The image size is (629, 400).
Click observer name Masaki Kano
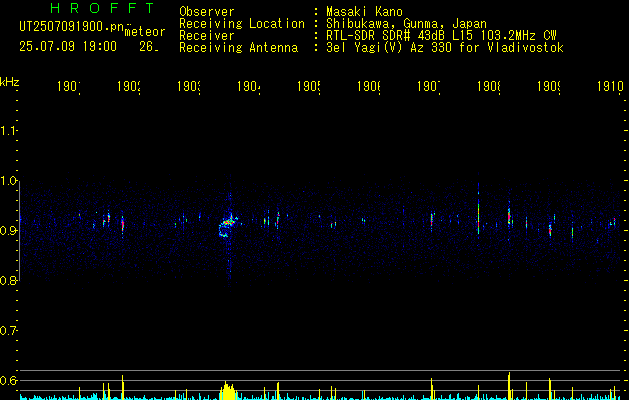click(364, 12)
